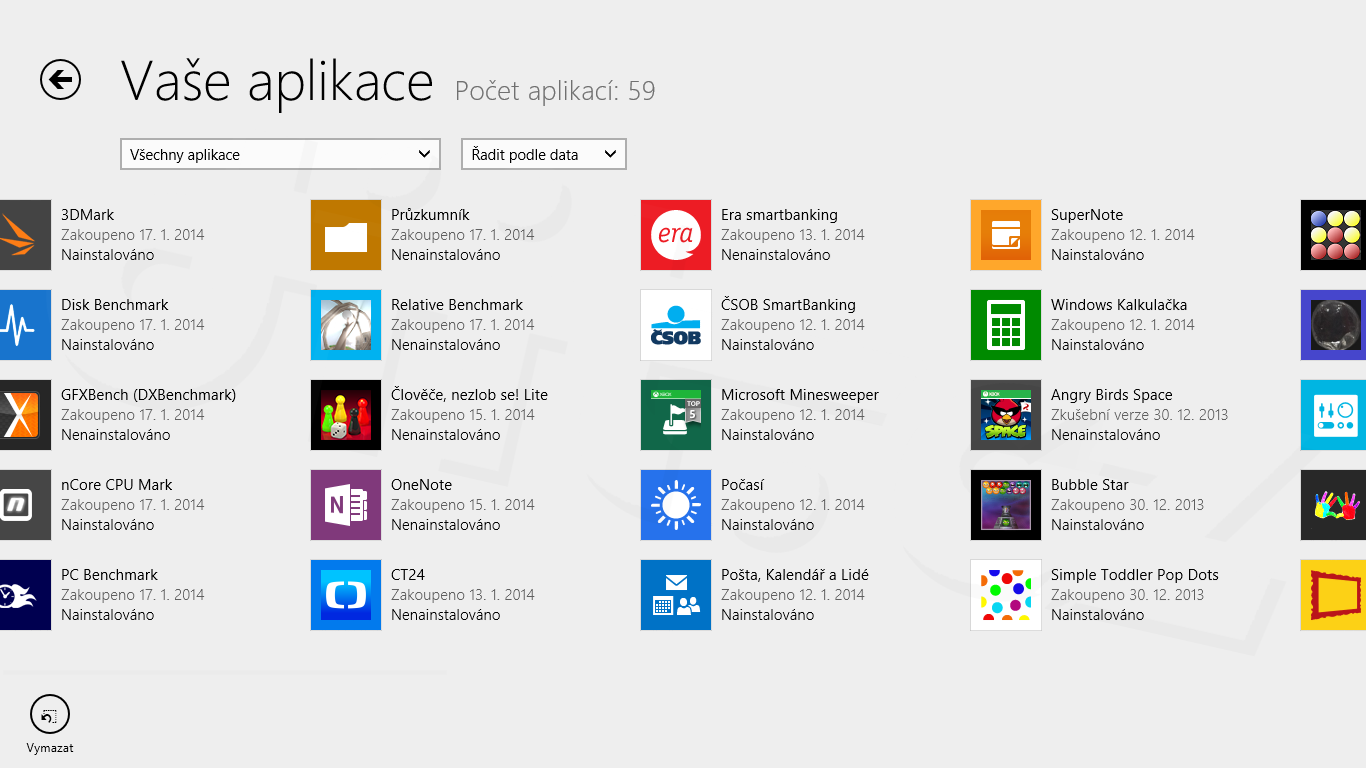The height and width of the screenshot is (768, 1366).
Task: Select the Windows Kalkulačka calculator icon
Action: click(1006, 325)
